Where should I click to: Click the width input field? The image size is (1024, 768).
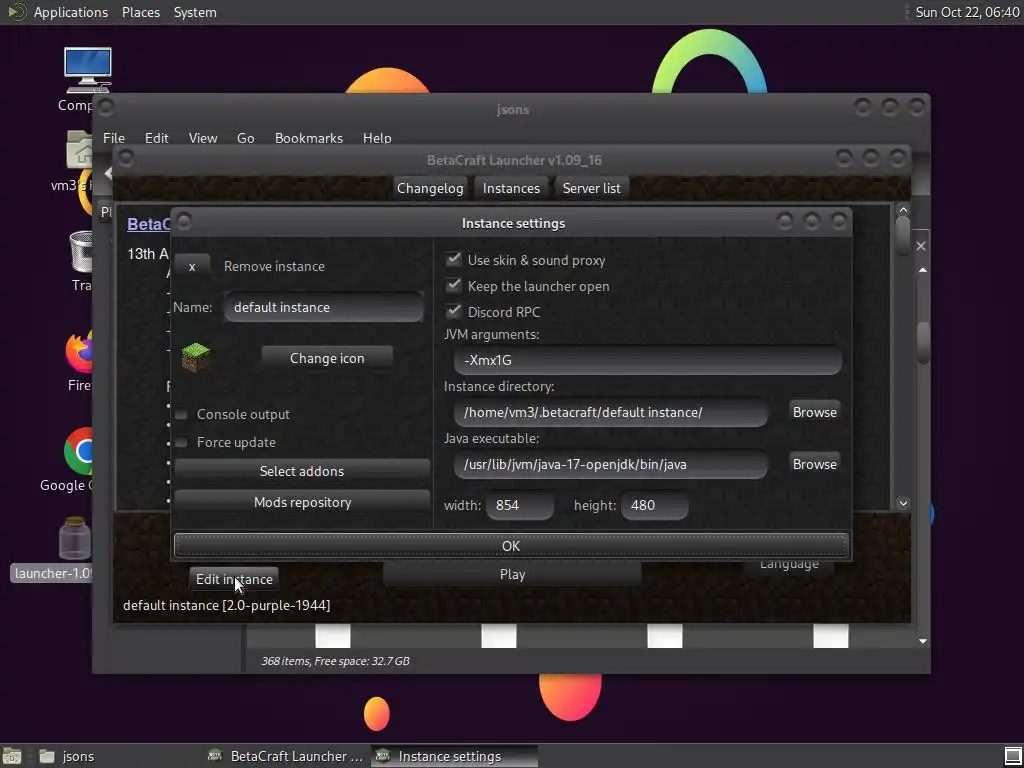click(520, 505)
